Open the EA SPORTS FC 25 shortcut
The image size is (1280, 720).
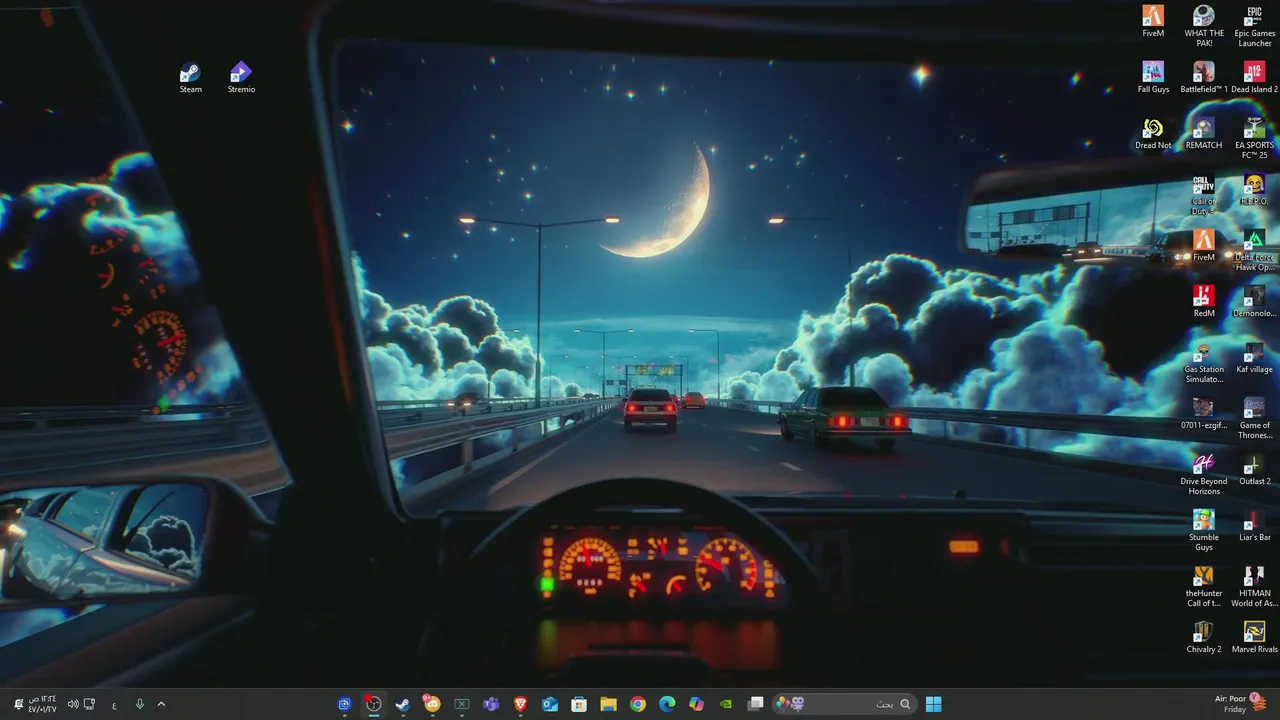pyautogui.click(x=1254, y=138)
